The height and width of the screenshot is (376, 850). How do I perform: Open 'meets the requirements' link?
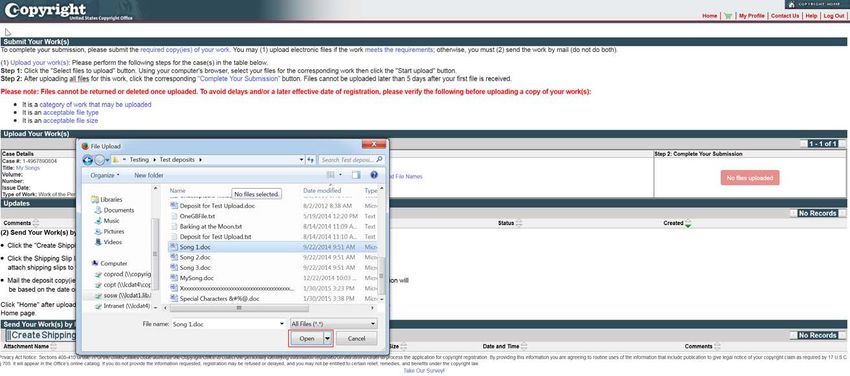(398, 50)
